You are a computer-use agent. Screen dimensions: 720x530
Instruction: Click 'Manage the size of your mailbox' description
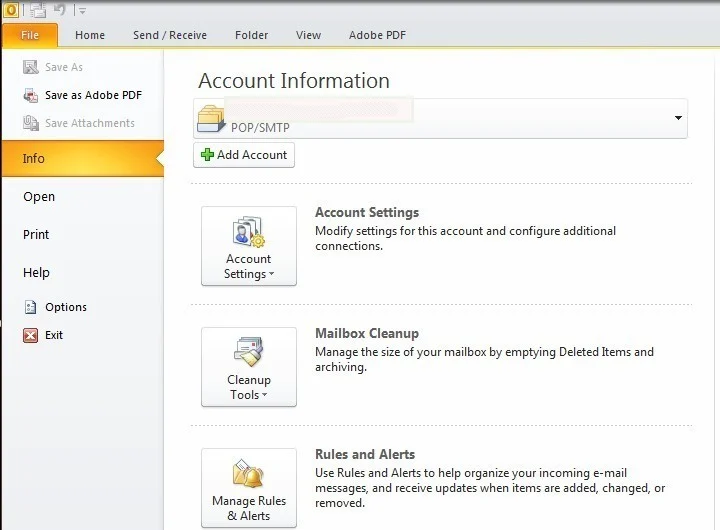click(484, 359)
